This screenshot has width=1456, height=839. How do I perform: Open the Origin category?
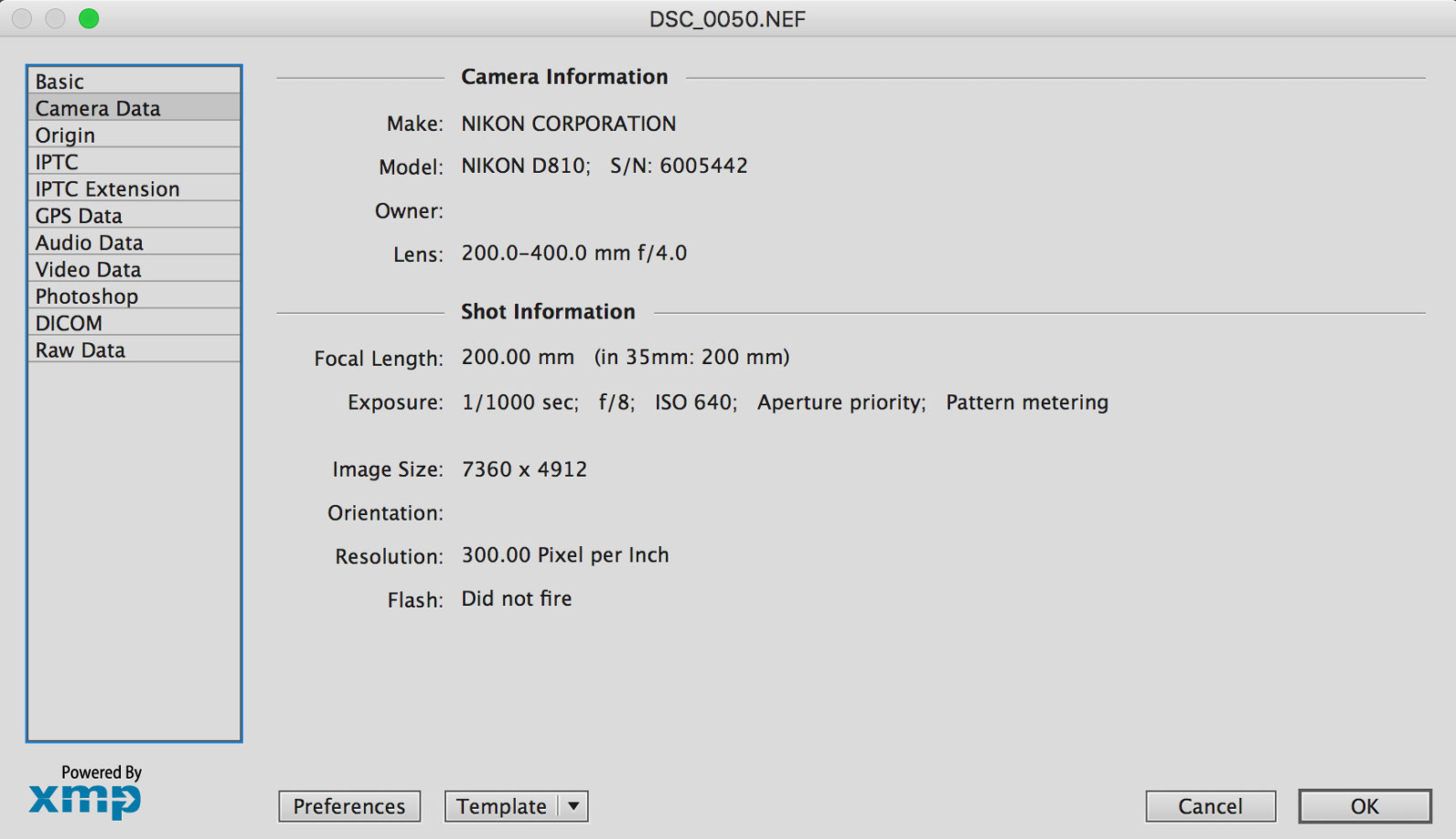pos(134,135)
